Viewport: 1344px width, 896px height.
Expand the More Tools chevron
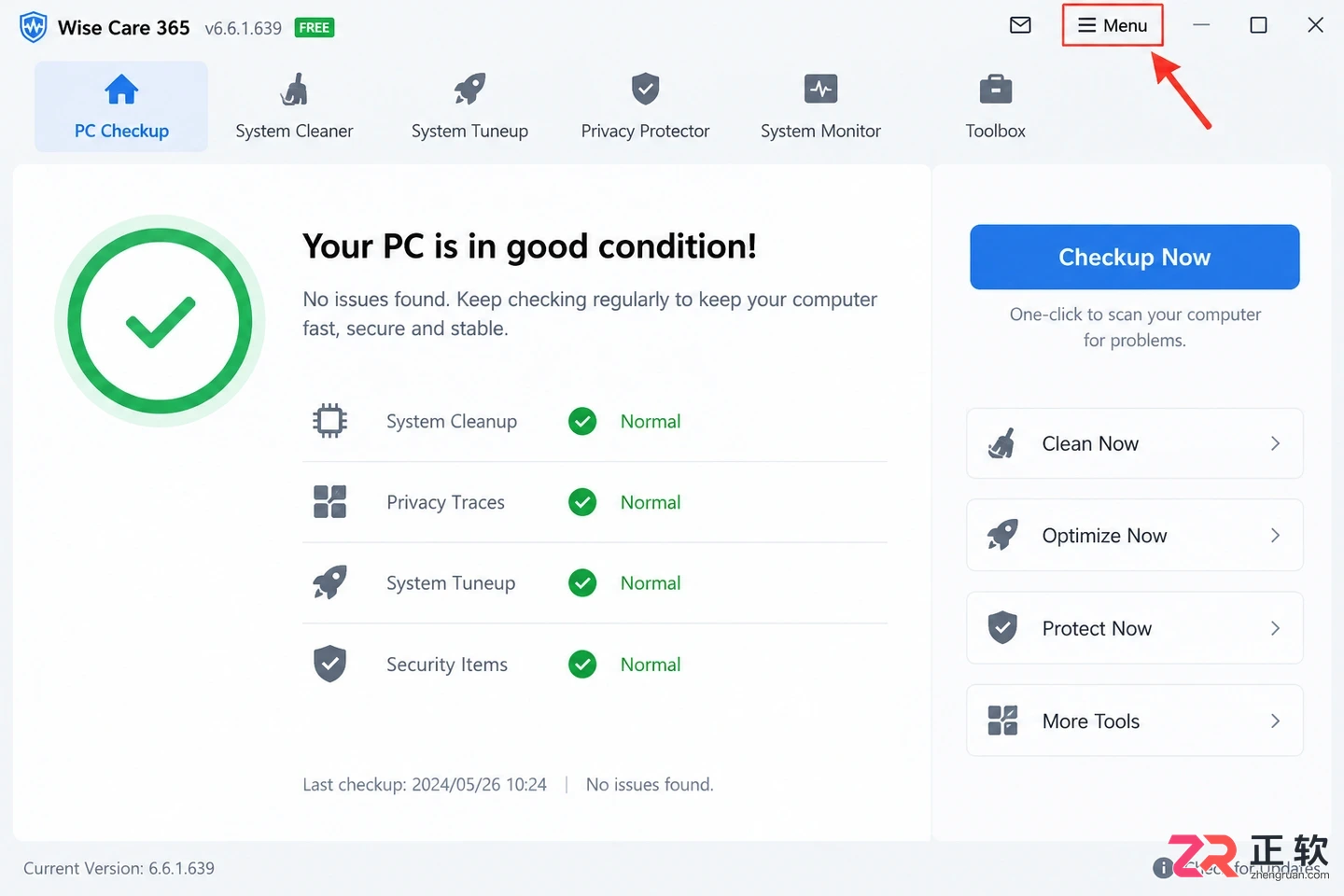tap(1275, 721)
